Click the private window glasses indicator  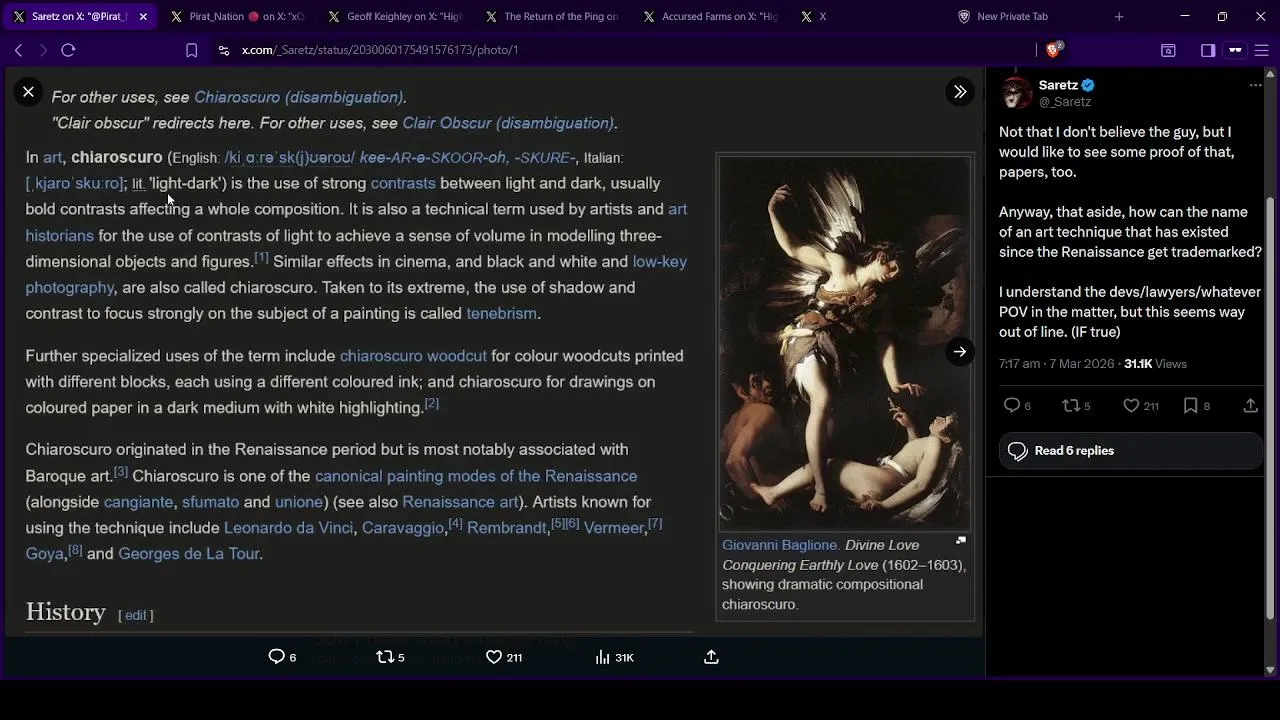[x=1235, y=50]
